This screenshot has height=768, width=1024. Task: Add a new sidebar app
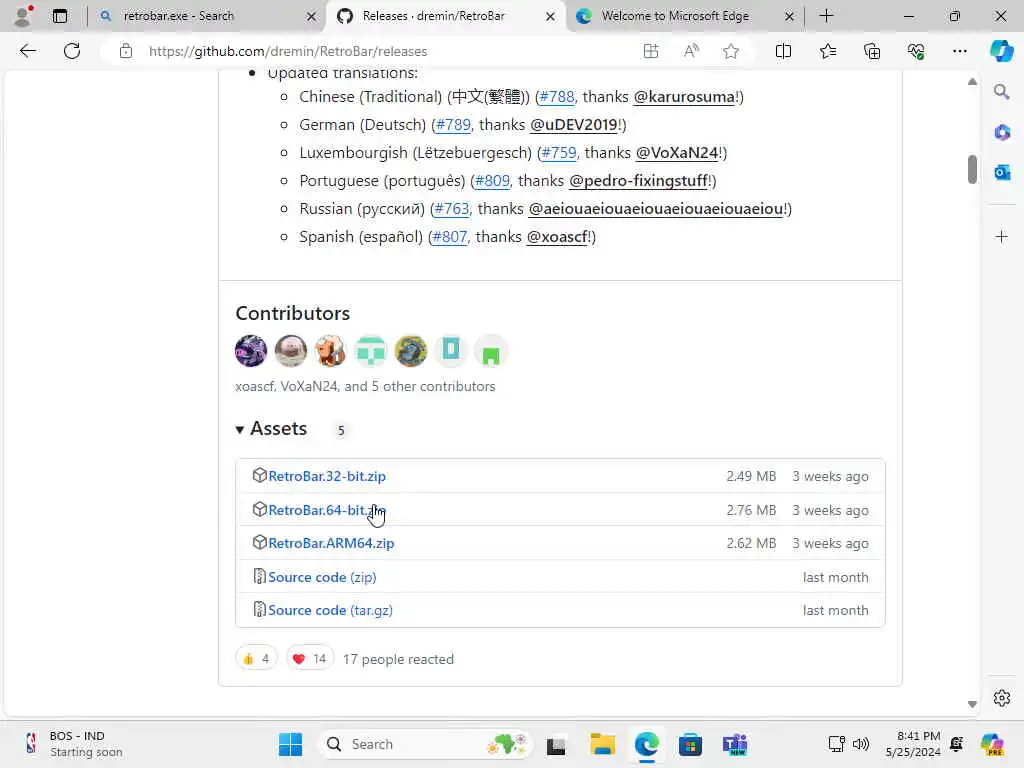click(1002, 236)
